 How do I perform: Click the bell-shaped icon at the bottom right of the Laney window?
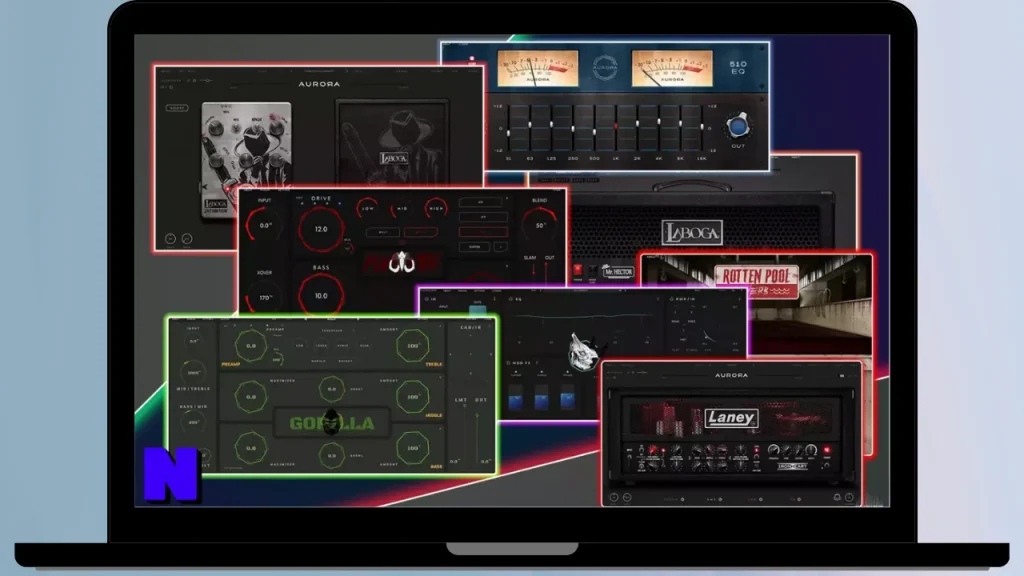[837, 498]
